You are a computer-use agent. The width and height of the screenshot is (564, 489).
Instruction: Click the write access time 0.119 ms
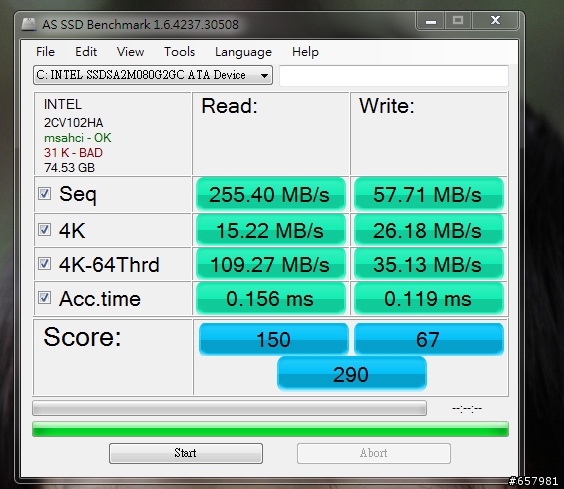click(x=428, y=299)
